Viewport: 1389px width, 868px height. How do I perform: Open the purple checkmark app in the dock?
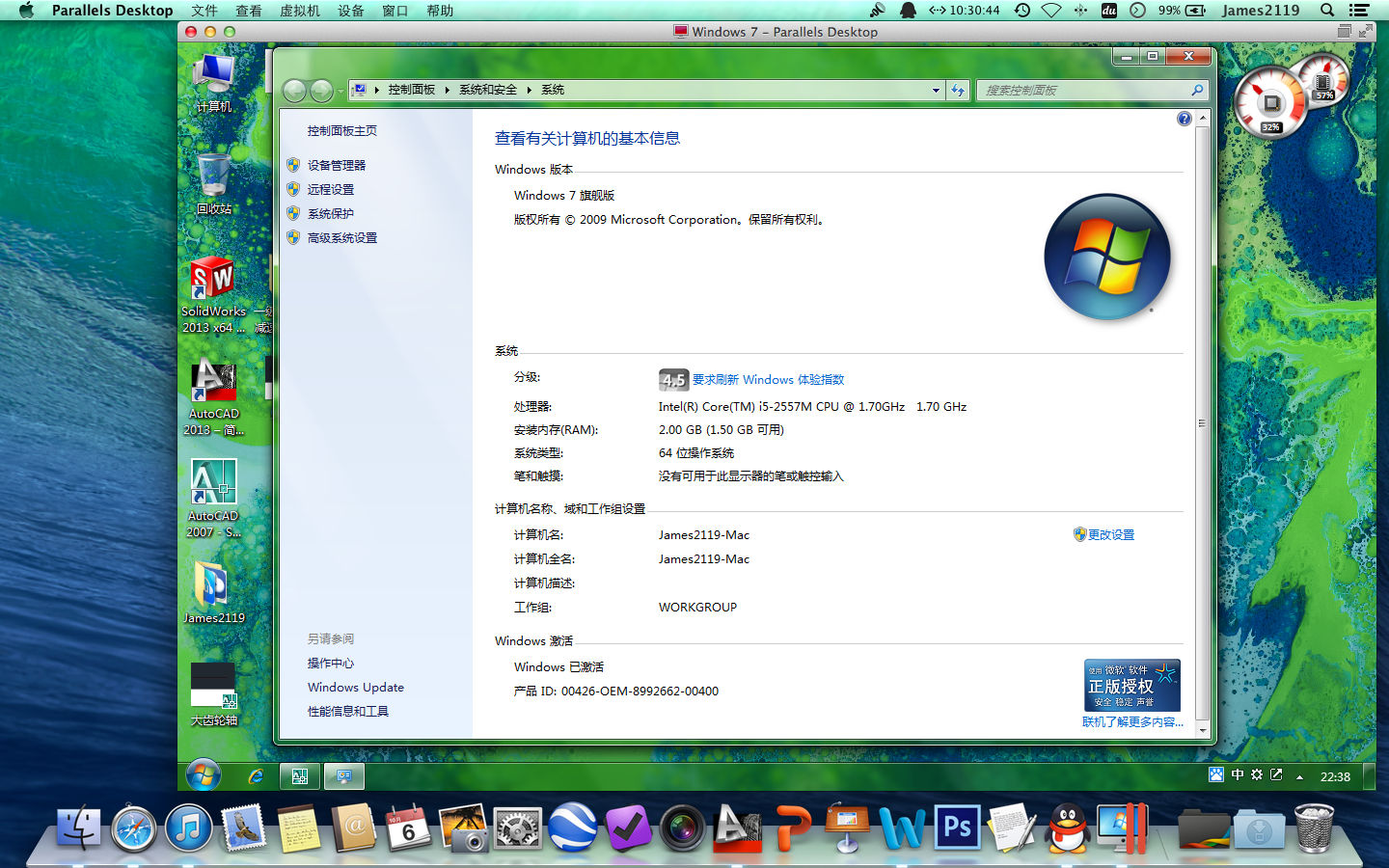pyautogui.click(x=628, y=827)
